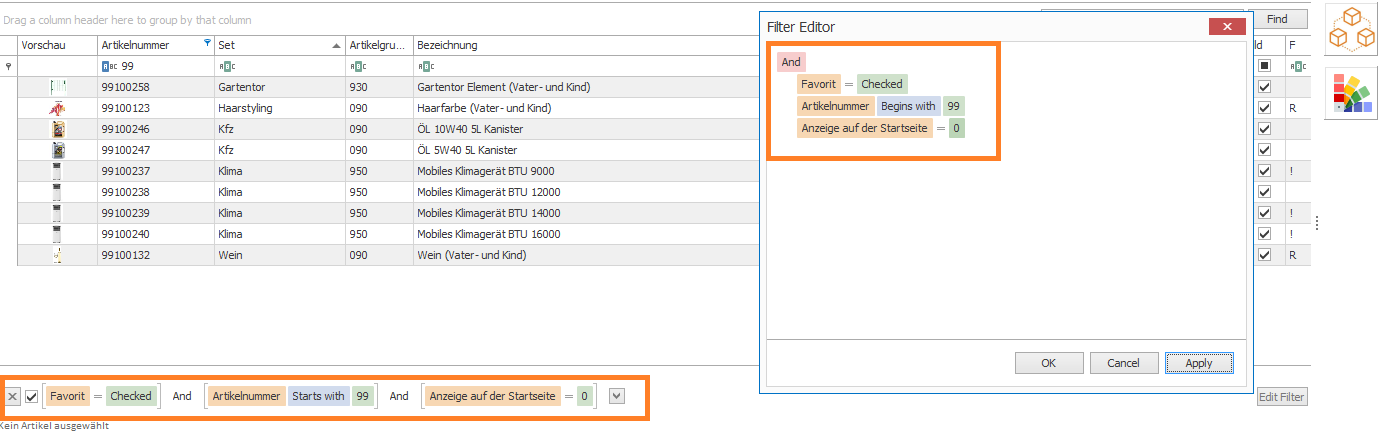This screenshot has width=1384, height=443.
Task: Toggle the checkbox in the Wein row
Action: (x=1264, y=255)
